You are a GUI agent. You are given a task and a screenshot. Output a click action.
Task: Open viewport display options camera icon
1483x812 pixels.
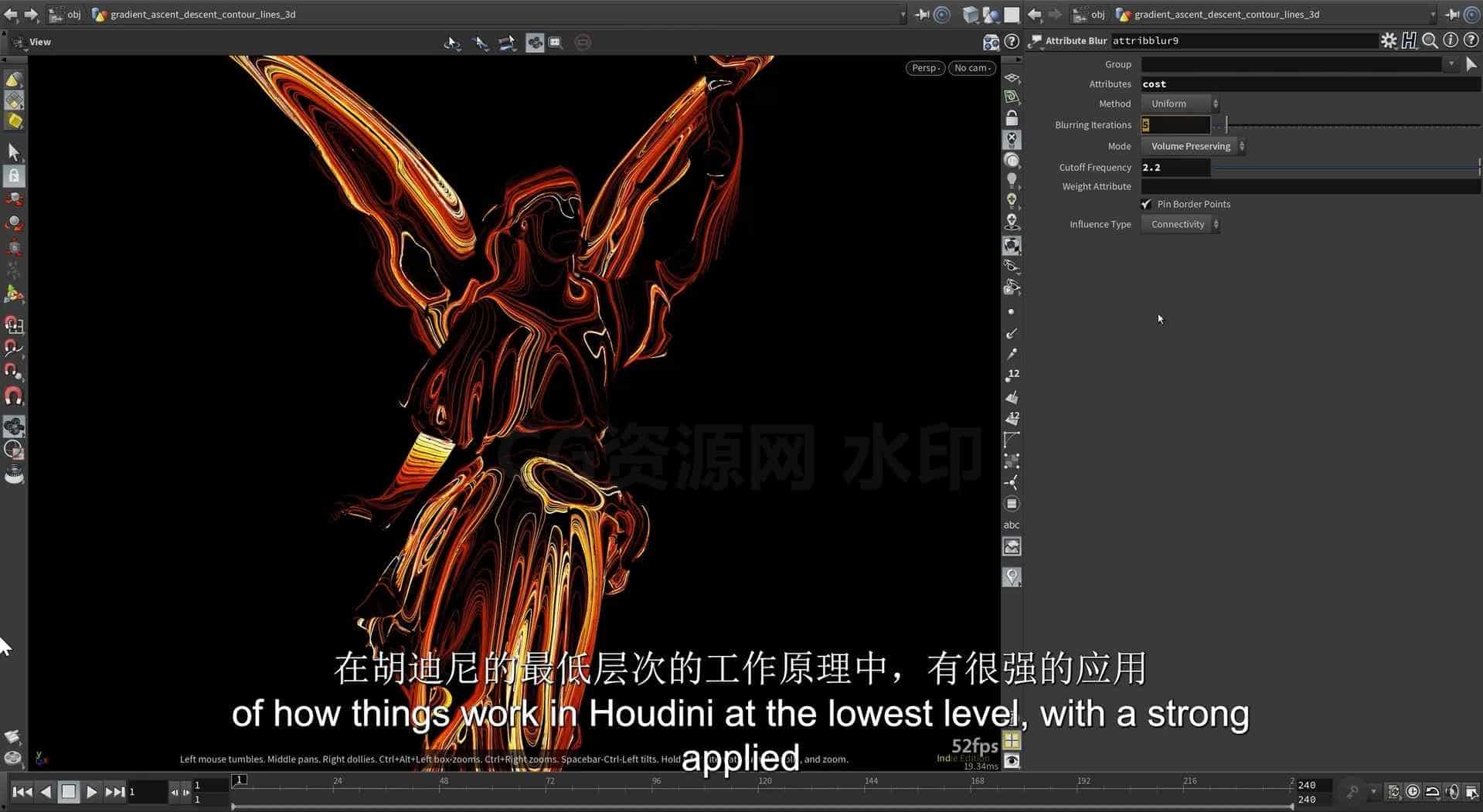(x=991, y=42)
